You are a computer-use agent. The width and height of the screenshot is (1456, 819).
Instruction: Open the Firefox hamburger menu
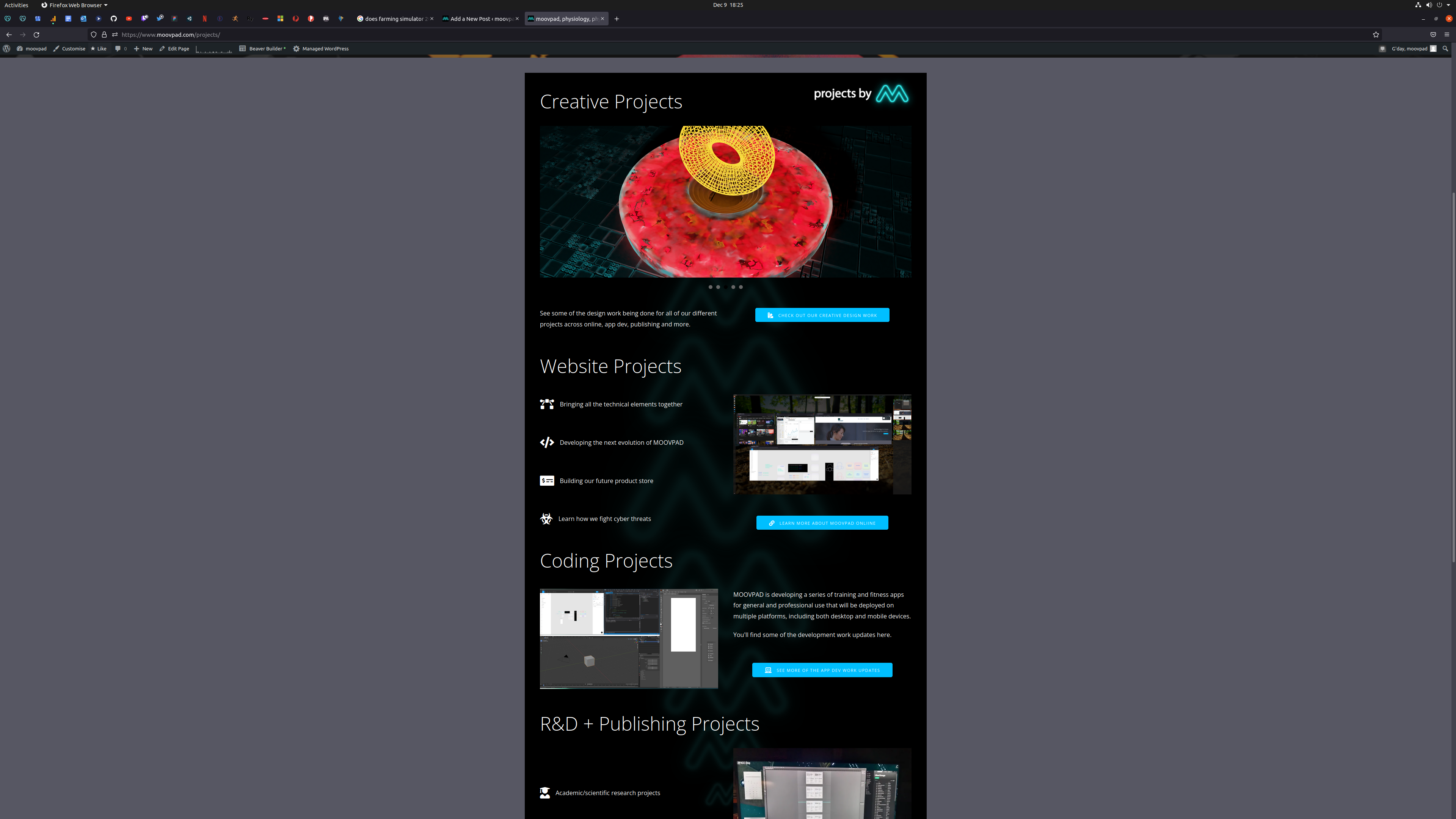point(1447,35)
